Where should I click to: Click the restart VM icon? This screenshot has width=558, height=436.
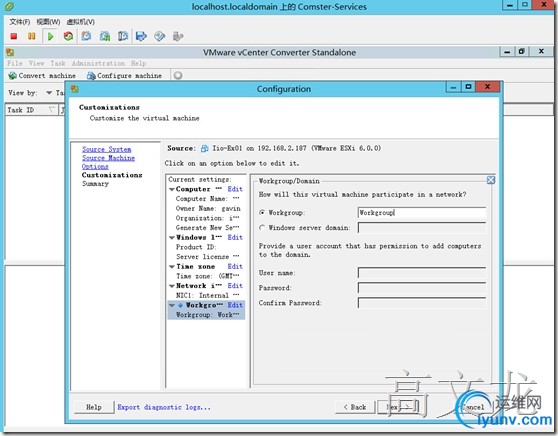(x=68, y=36)
